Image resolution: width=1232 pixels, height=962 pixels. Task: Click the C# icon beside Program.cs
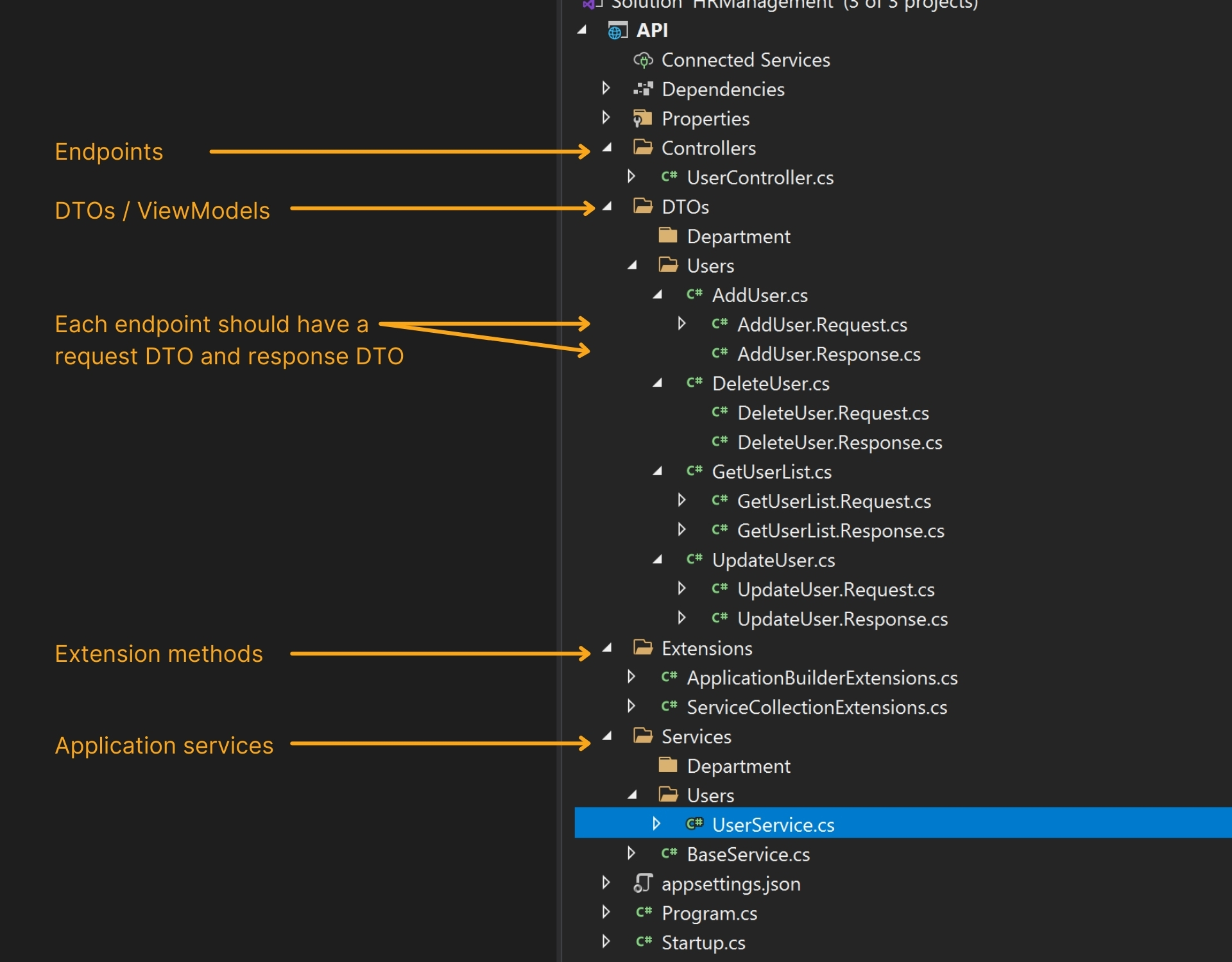pyautogui.click(x=643, y=913)
